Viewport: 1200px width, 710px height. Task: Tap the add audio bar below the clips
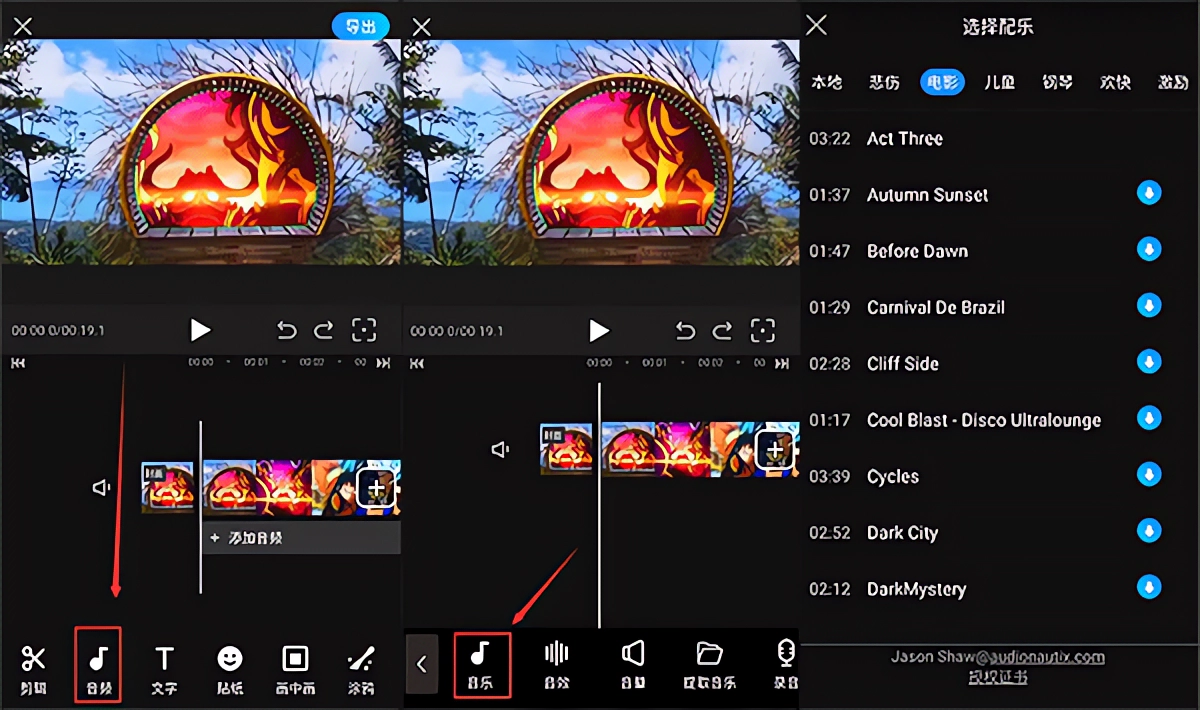pos(300,538)
